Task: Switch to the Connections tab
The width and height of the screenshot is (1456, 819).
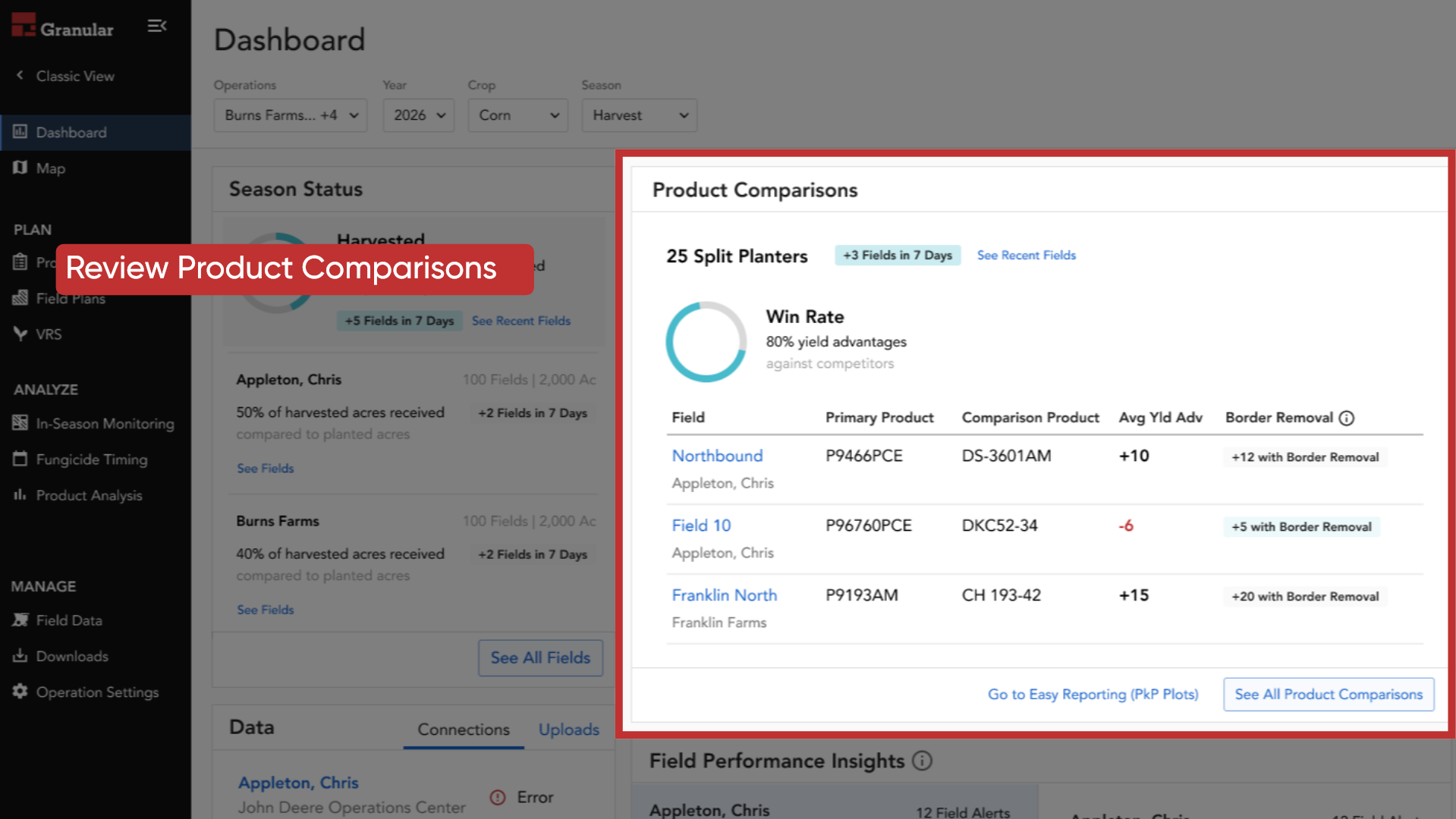Action: click(464, 730)
